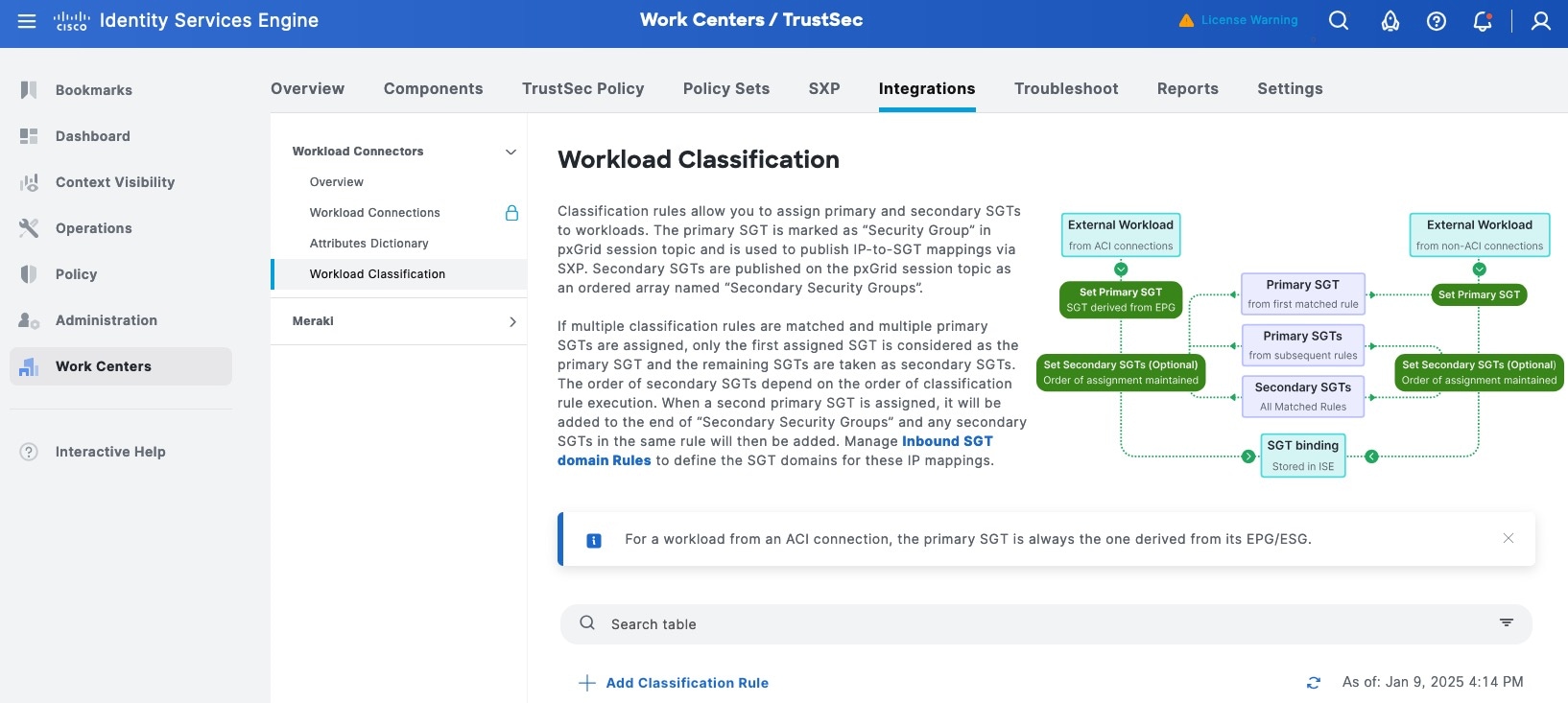The width and height of the screenshot is (1568, 703).
Task: Dismiss the ACI connection info banner
Action: click(1509, 538)
